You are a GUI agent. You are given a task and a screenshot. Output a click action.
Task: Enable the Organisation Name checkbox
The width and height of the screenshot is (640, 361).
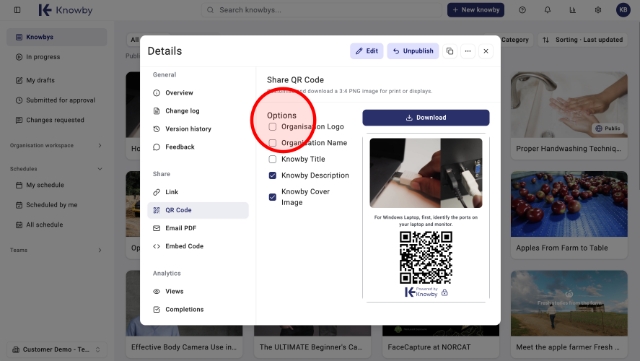(273, 143)
